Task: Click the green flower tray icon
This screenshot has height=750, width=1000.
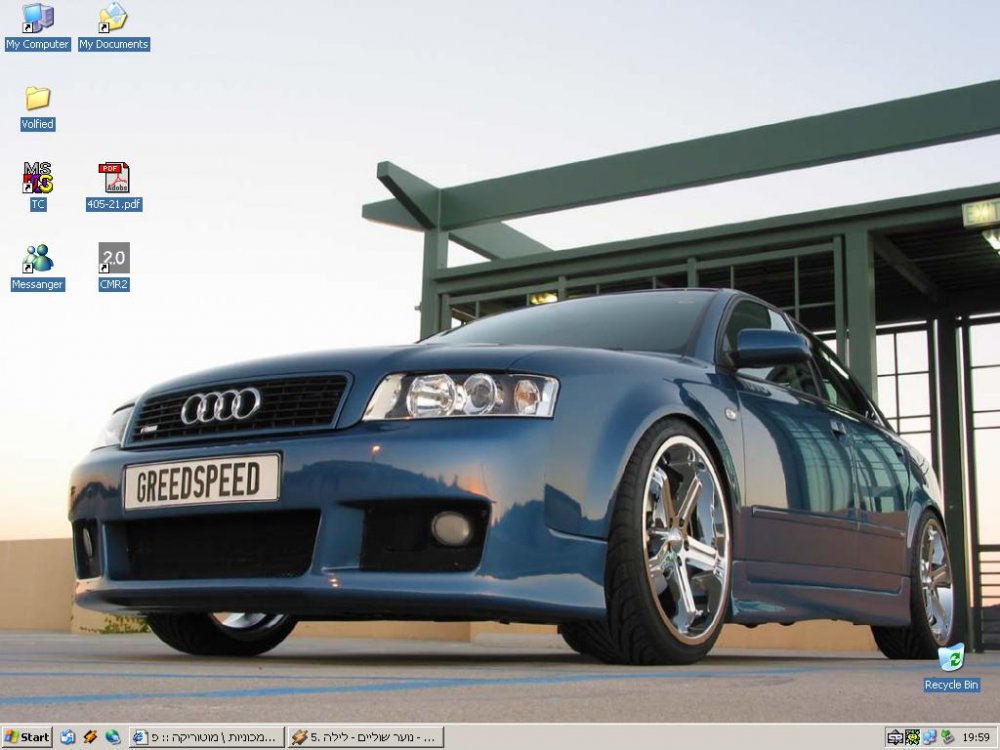Action: point(912,738)
